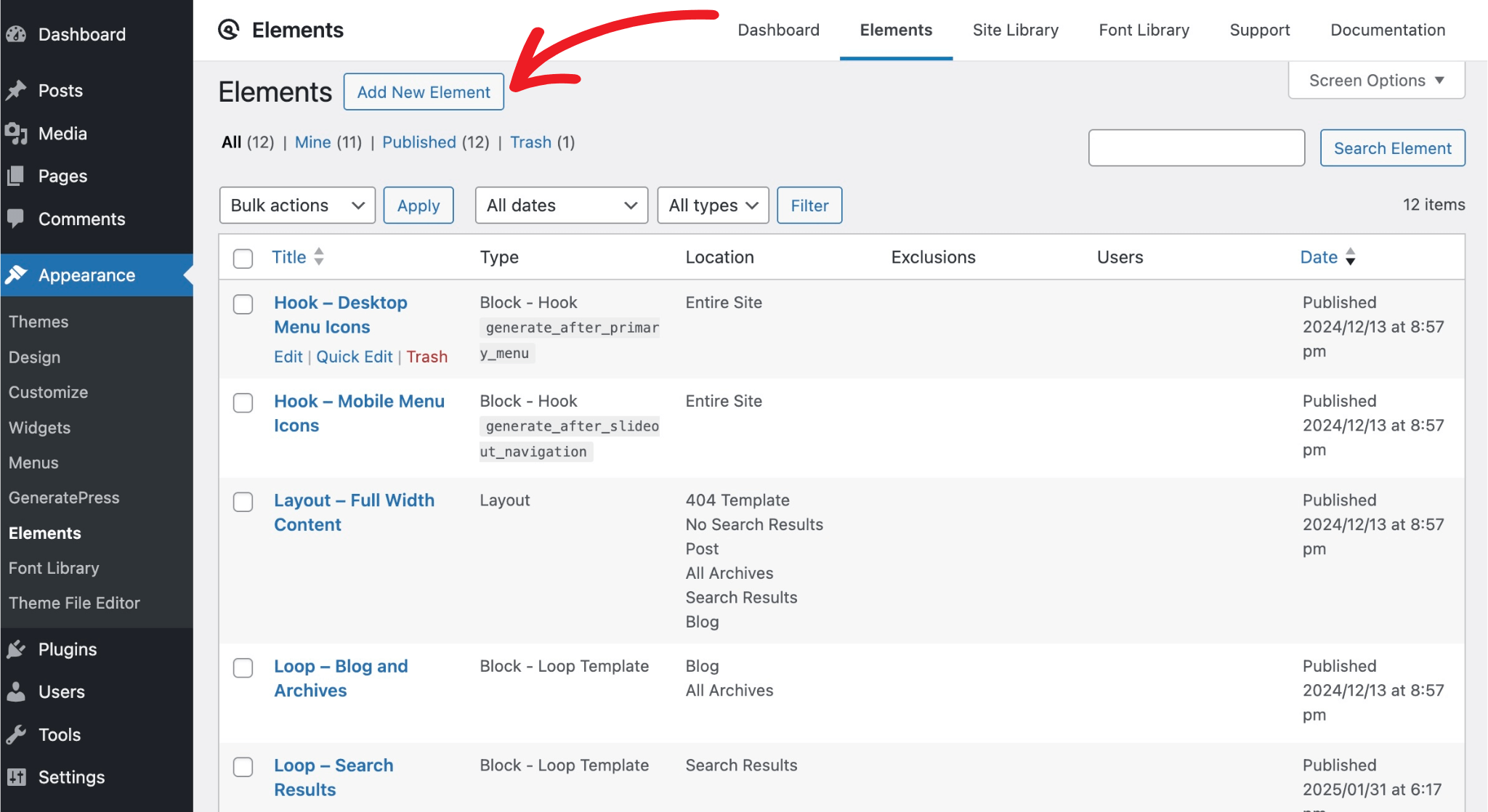This screenshot has height=812, width=1488.
Task: Click the Media library icon
Action: [16, 133]
